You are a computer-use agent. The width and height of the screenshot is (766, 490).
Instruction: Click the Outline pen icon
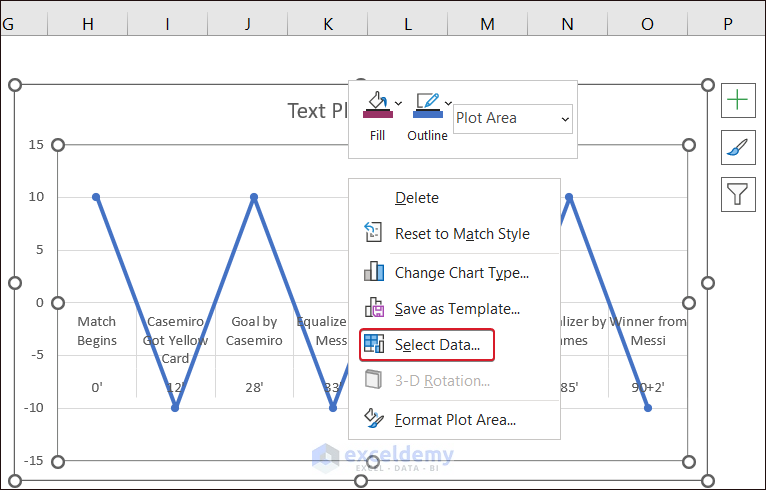tap(426, 106)
